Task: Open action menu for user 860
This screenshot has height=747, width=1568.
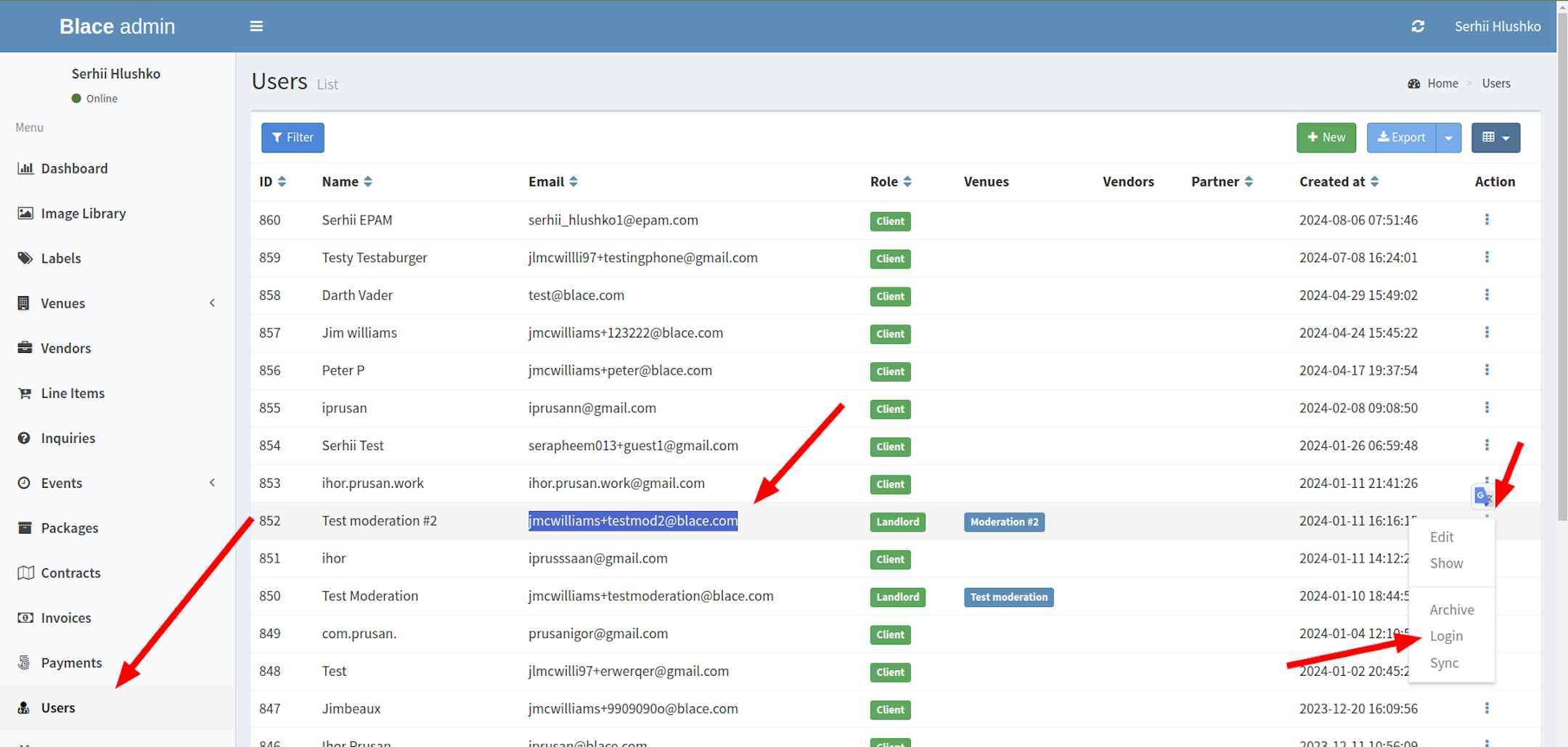Action: click(x=1487, y=219)
